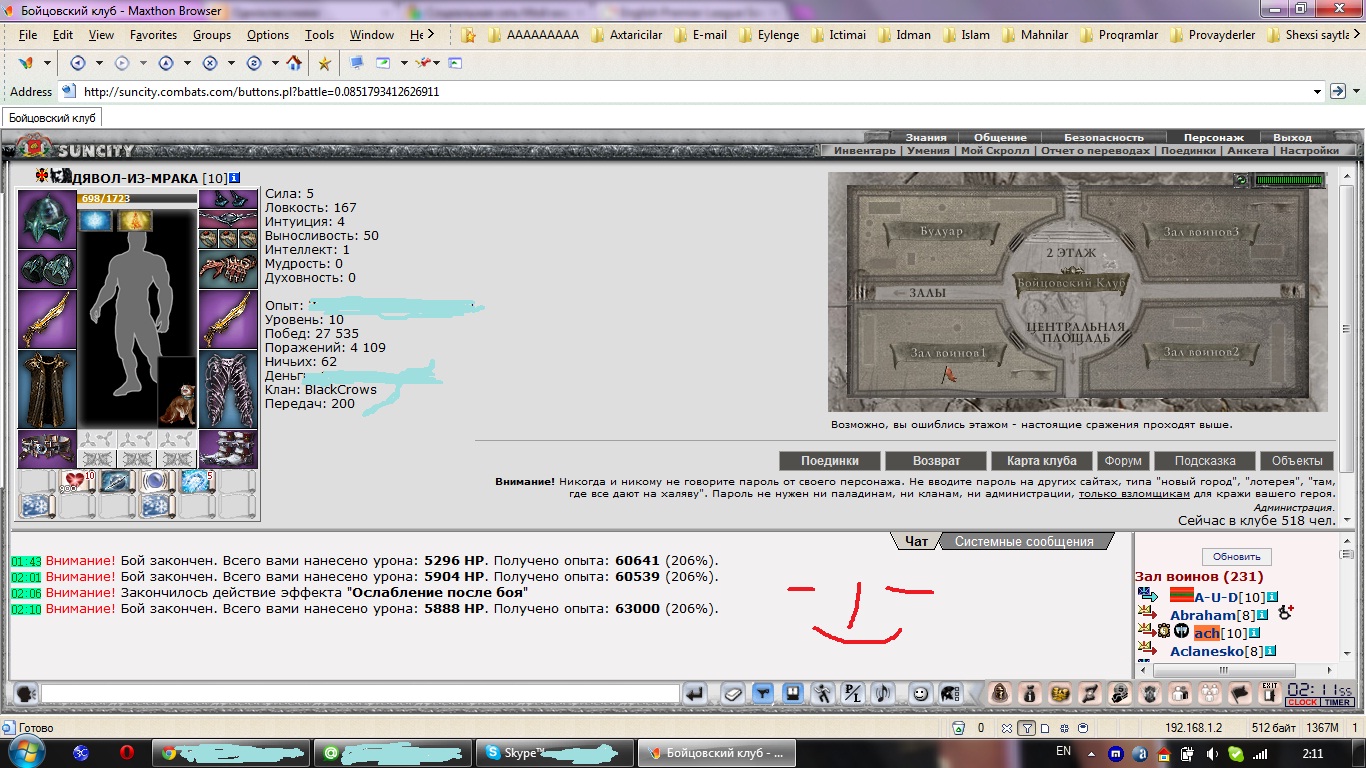Click the left golden dagger weapon slot
Screen dimensions: 1366x768
coord(47,320)
